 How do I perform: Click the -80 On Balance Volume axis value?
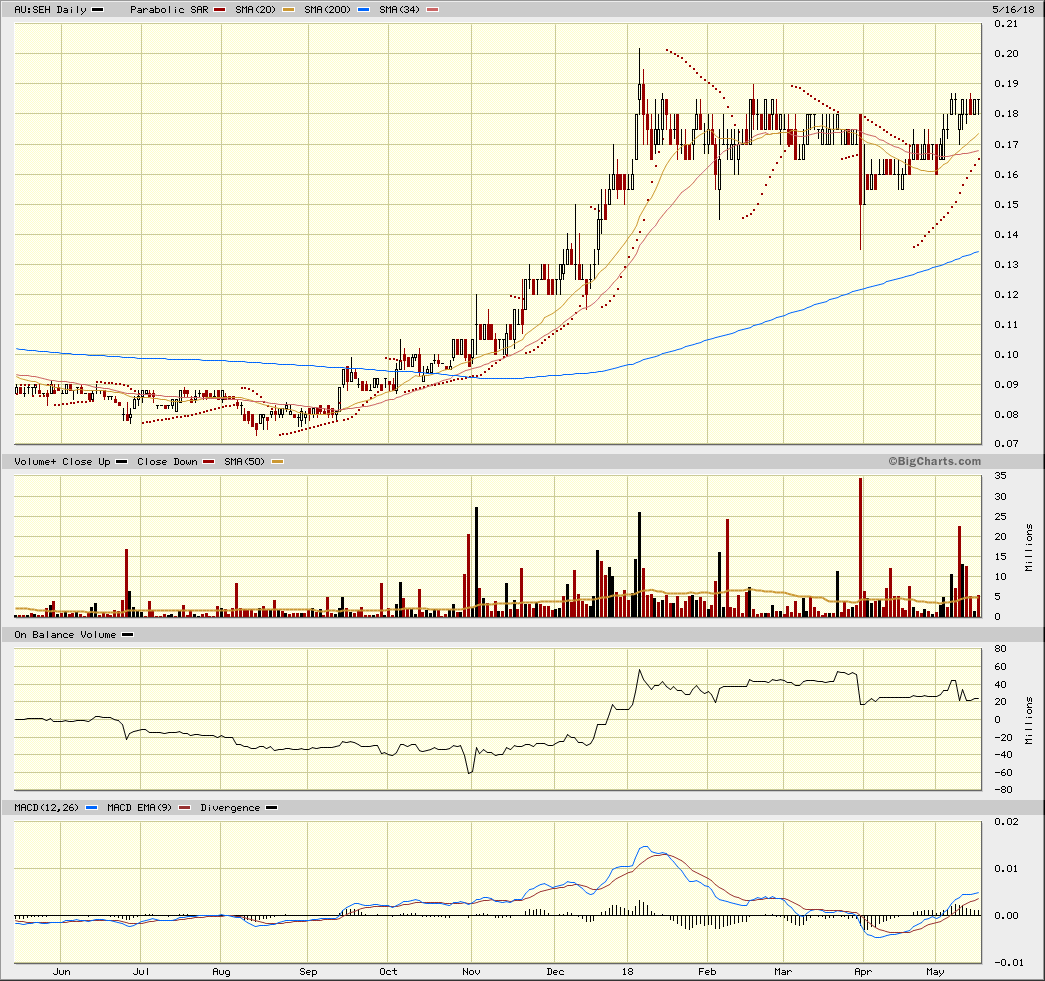[x=1003, y=790]
